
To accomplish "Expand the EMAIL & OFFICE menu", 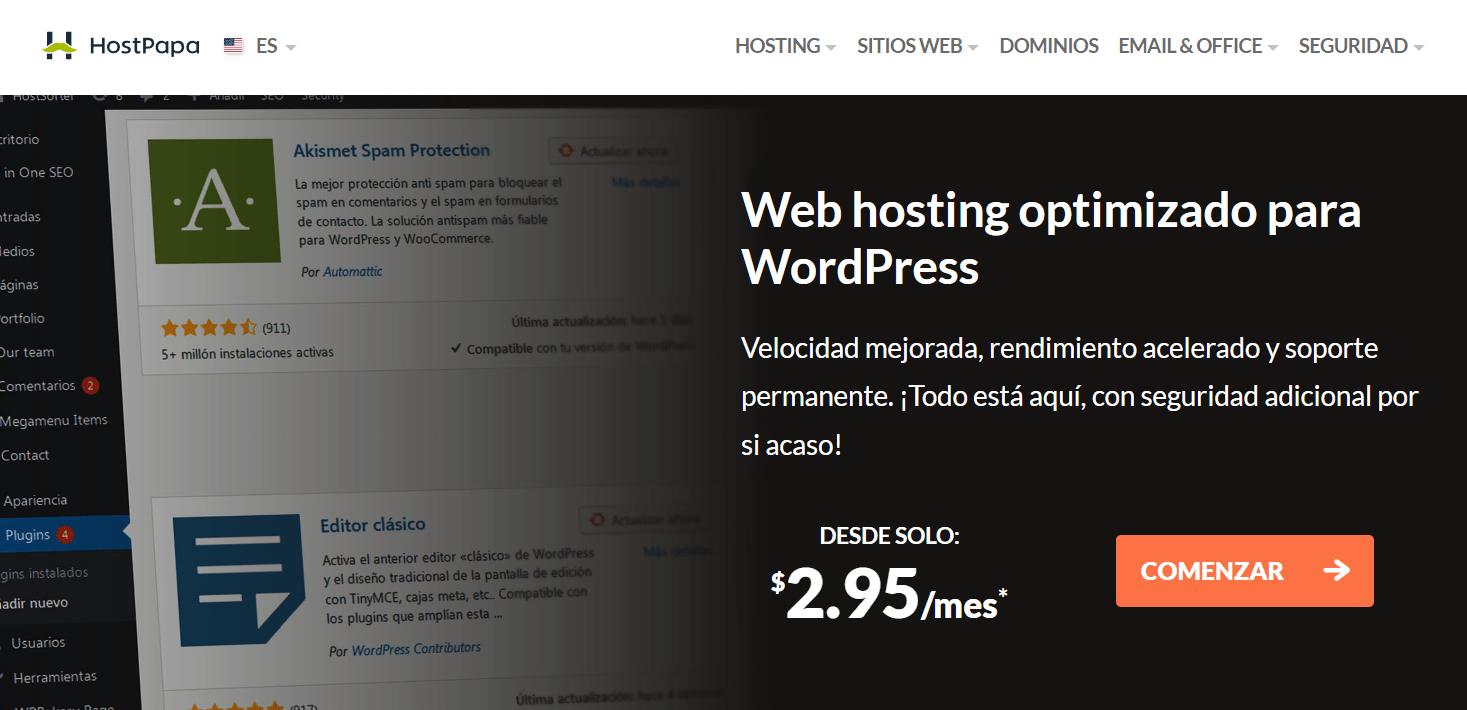I will tap(1198, 46).
